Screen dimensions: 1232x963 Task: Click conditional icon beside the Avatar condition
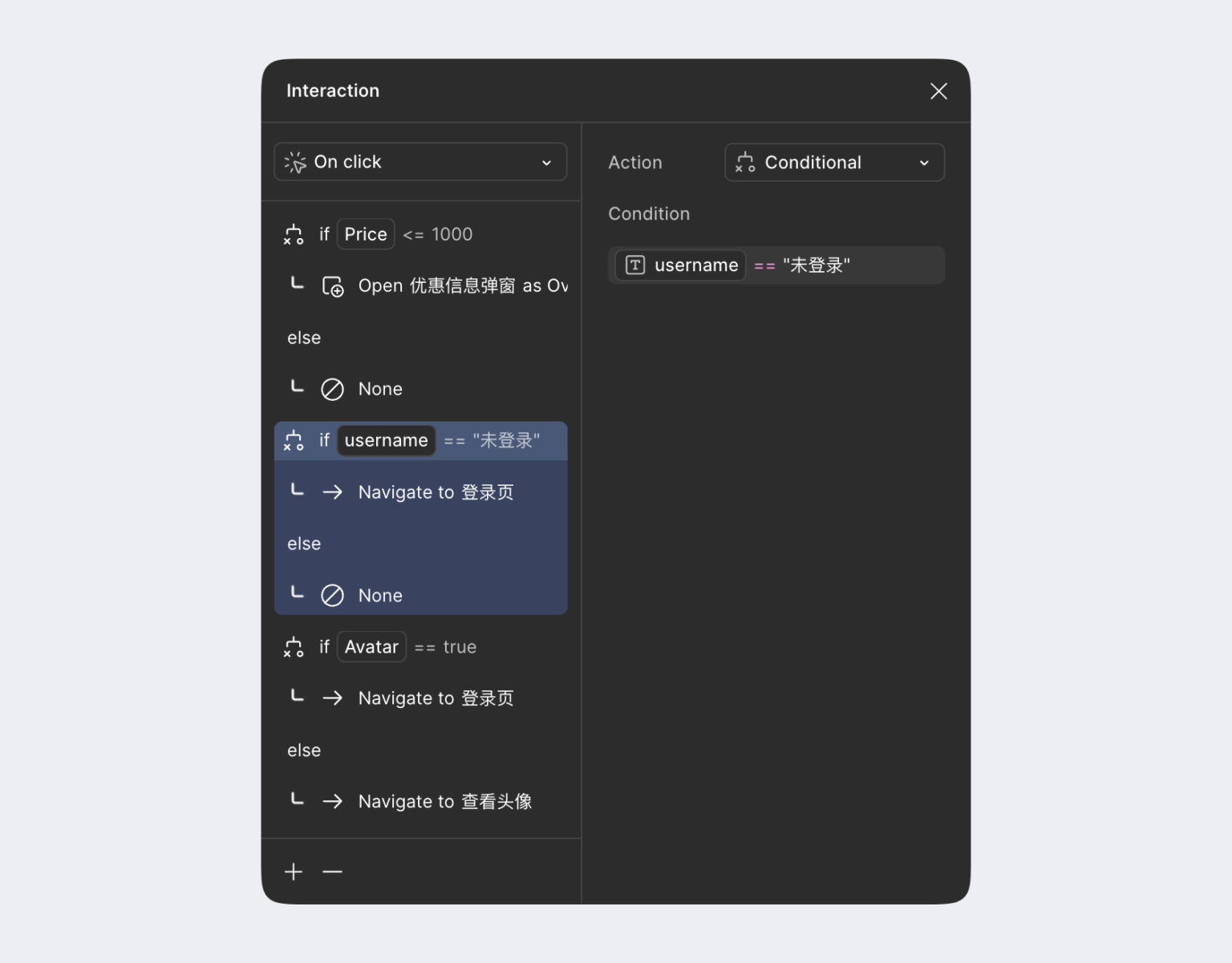294,647
